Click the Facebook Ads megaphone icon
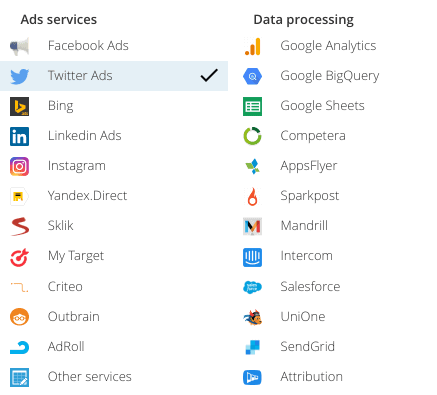The image size is (437, 395). pyautogui.click(x=19, y=46)
